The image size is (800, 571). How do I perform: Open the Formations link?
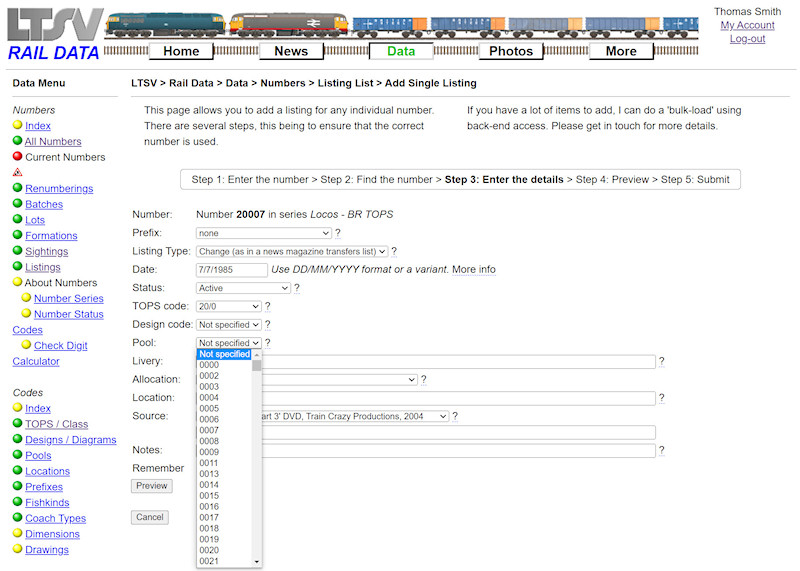click(51, 236)
